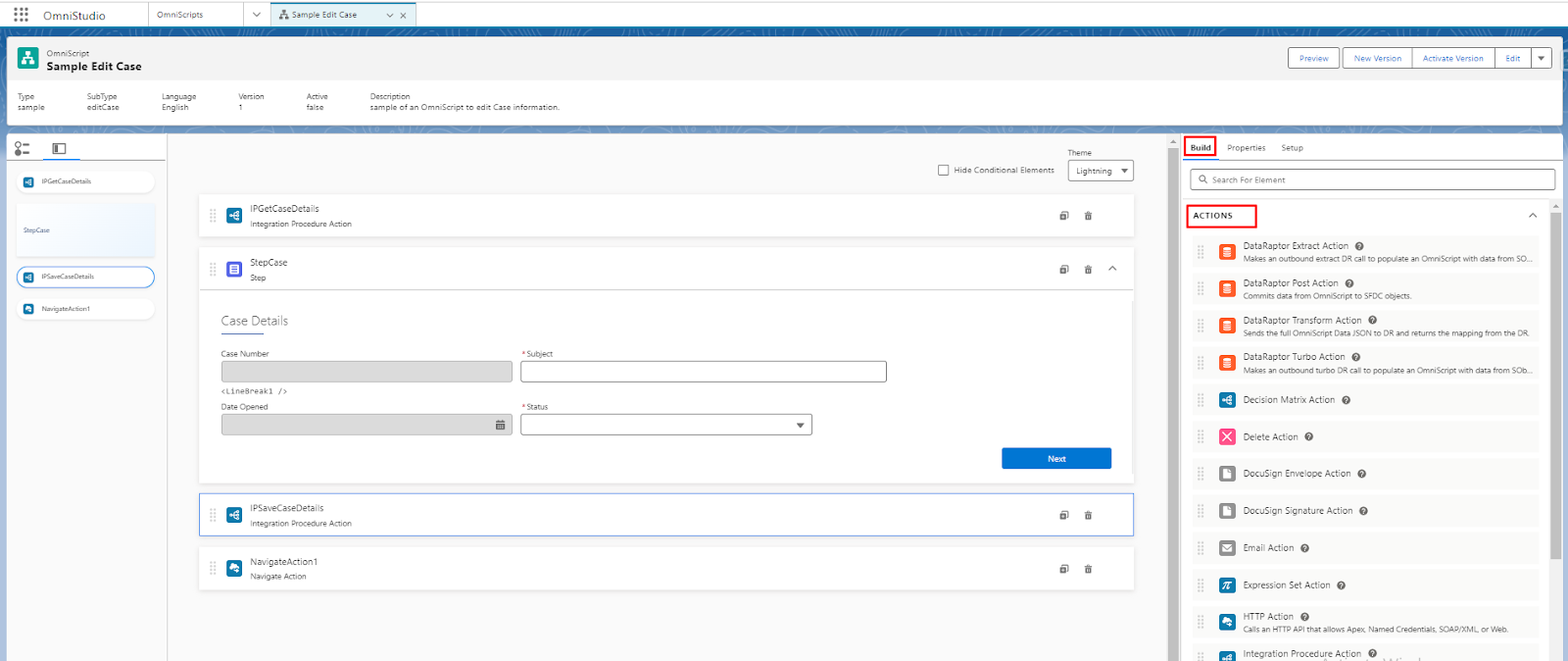The width and height of the screenshot is (1568, 661).
Task: Open the app launcher grid icon
Action: [21, 15]
